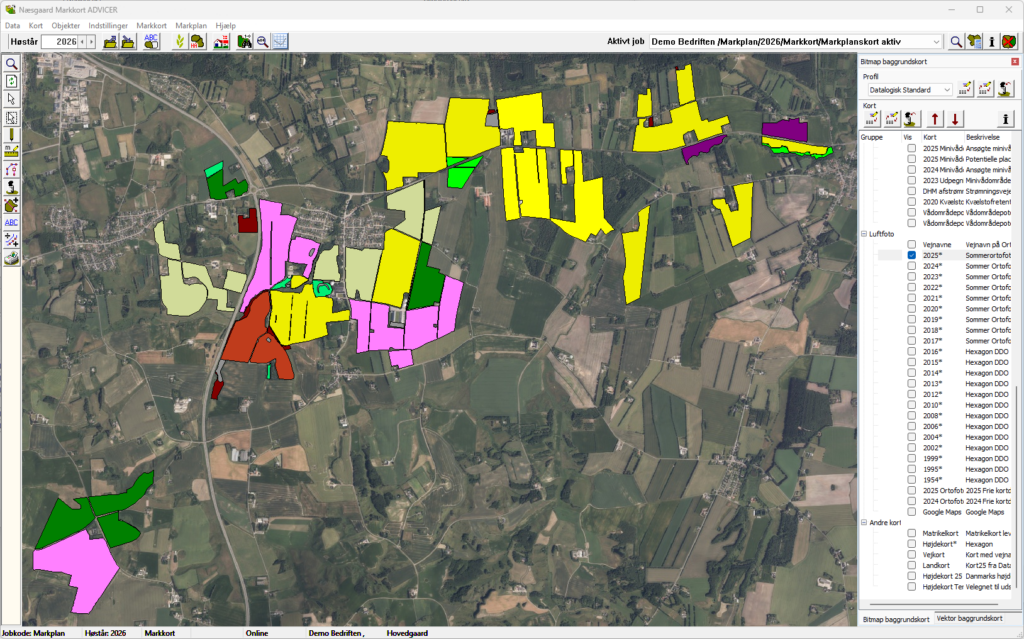Select the arrow pointer tool
1024x639 pixels.
[12, 98]
